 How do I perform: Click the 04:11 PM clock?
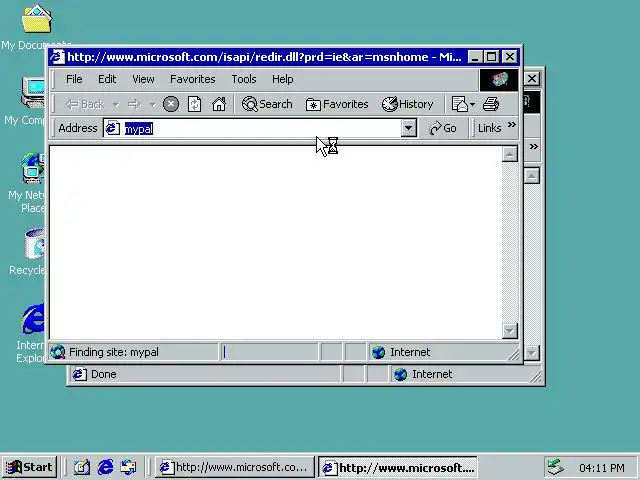(602, 468)
